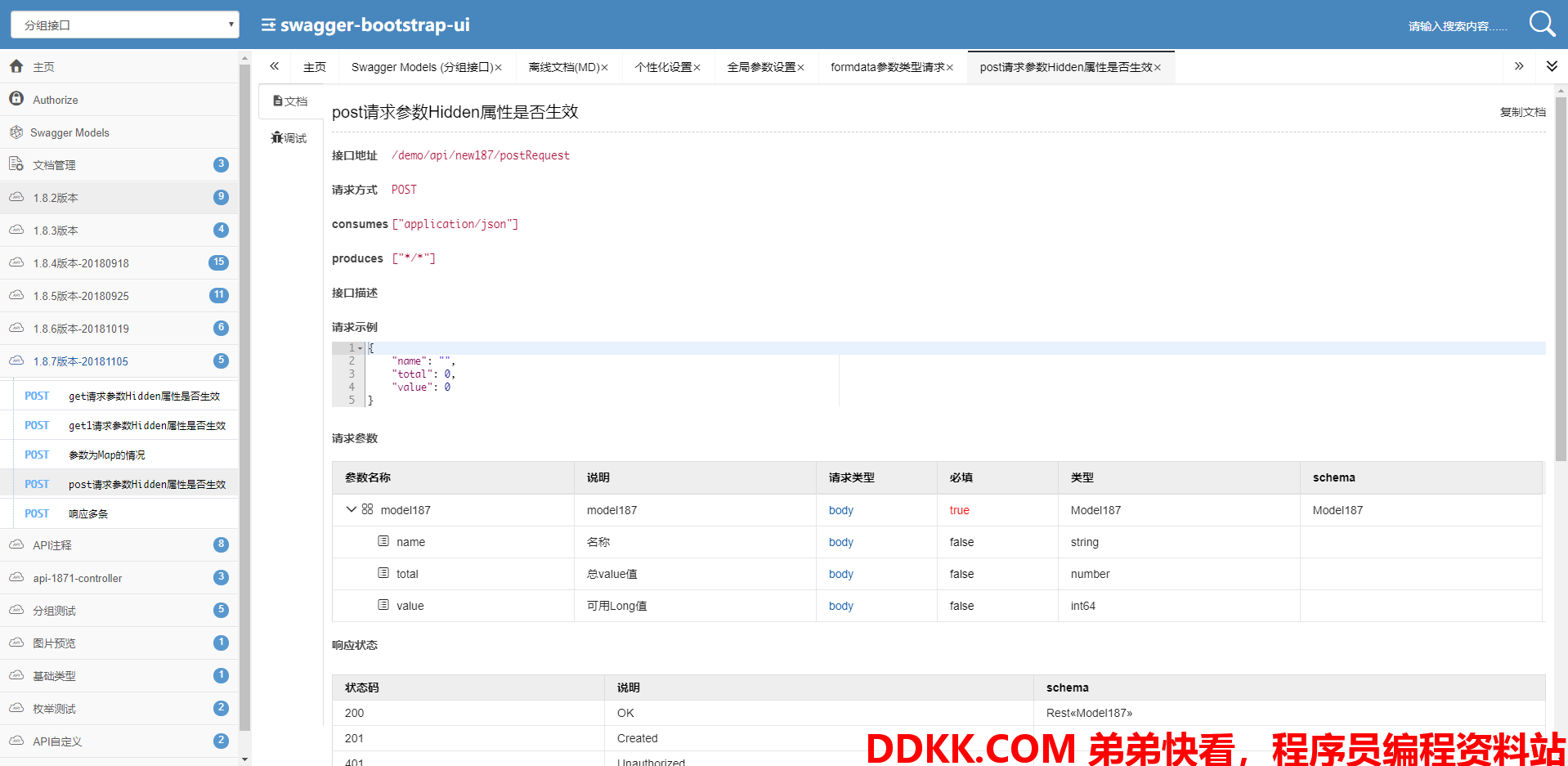The width and height of the screenshot is (1568, 766).
Task: Expand the 1.8.6版本-20181019 group
Action: [x=119, y=328]
